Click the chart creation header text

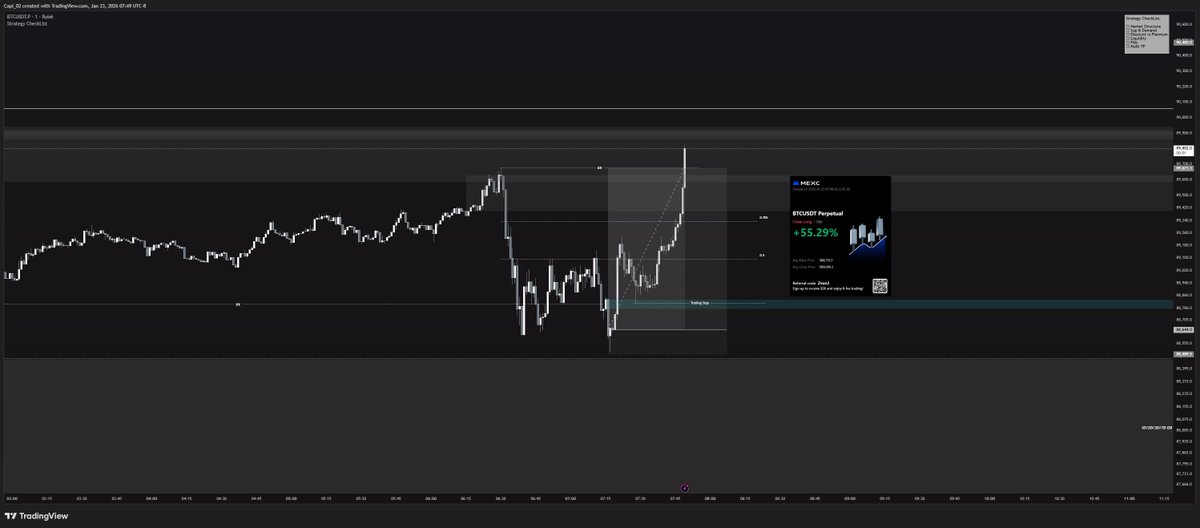[x=76, y=4]
